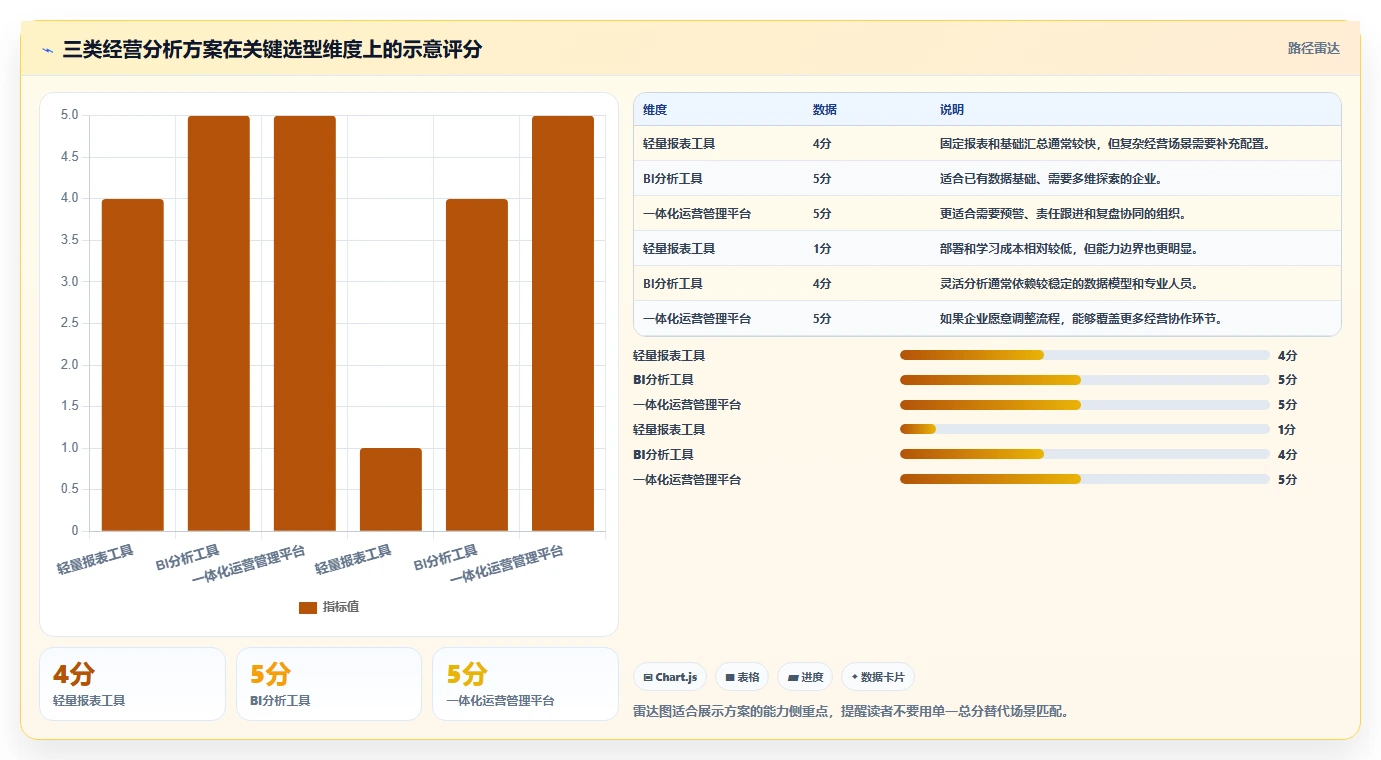Click table BI分析工具 cell in the 4分 row
Screen dimensions: 1381x760
tap(673, 284)
